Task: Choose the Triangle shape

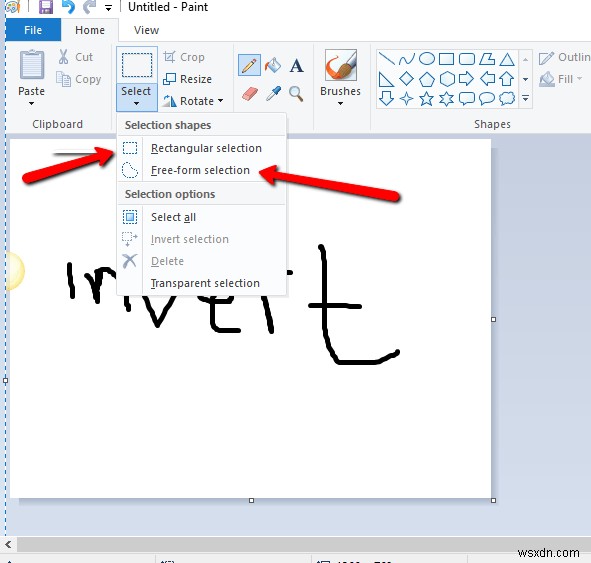Action: 507,59
